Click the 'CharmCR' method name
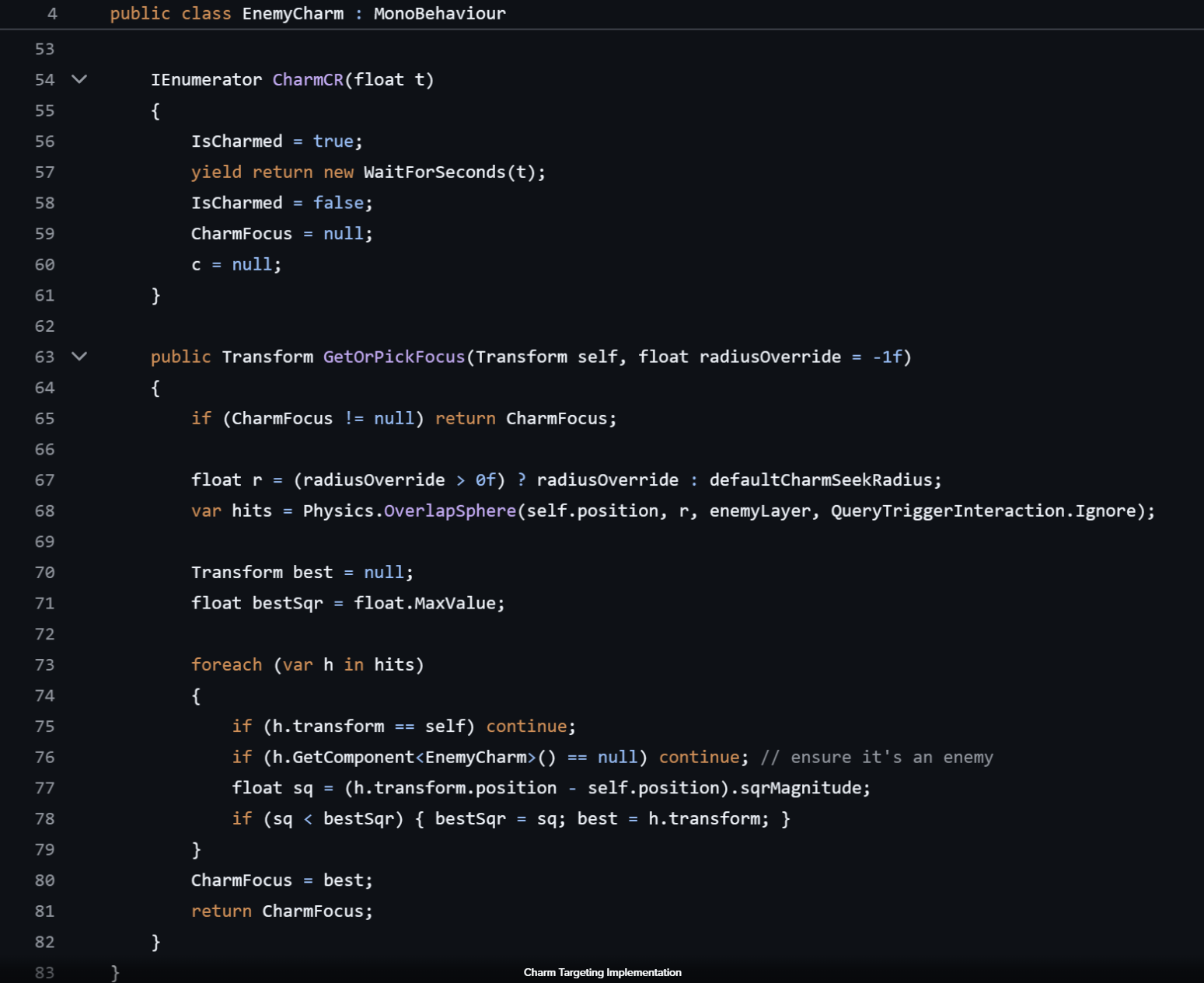Screen dimensions: 1204x983 308,79
